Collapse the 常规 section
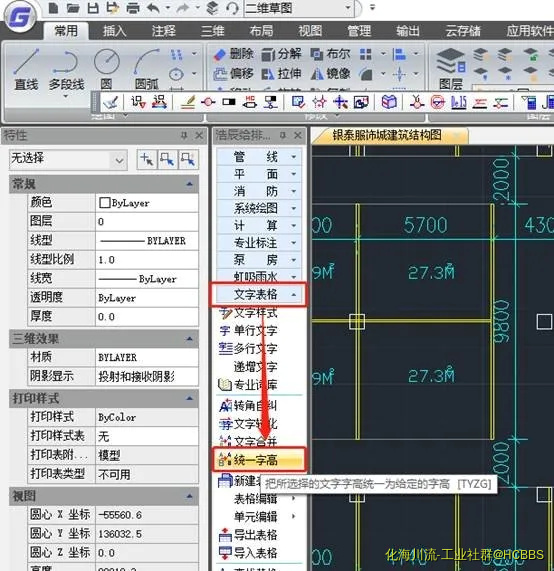This screenshot has height=571, width=554. point(190,184)
